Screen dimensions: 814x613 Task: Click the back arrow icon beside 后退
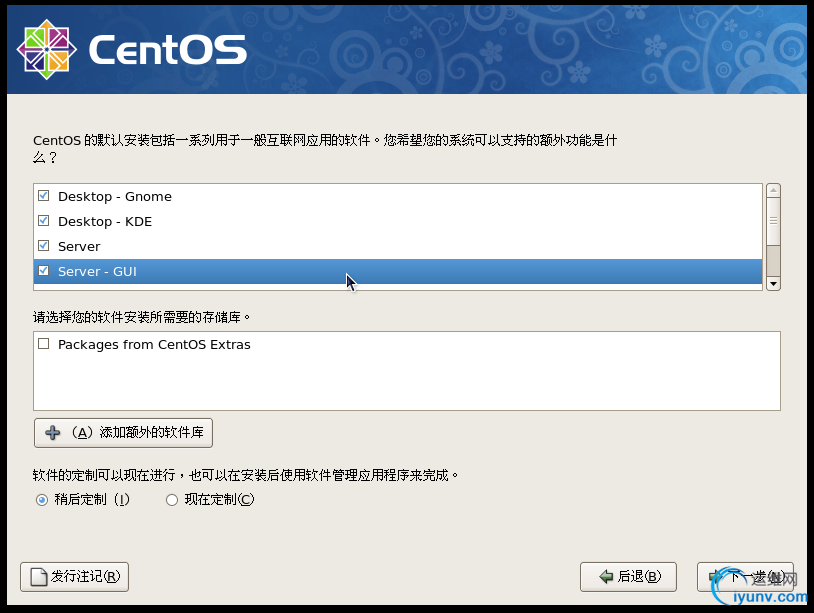click(x=605, y=577)
